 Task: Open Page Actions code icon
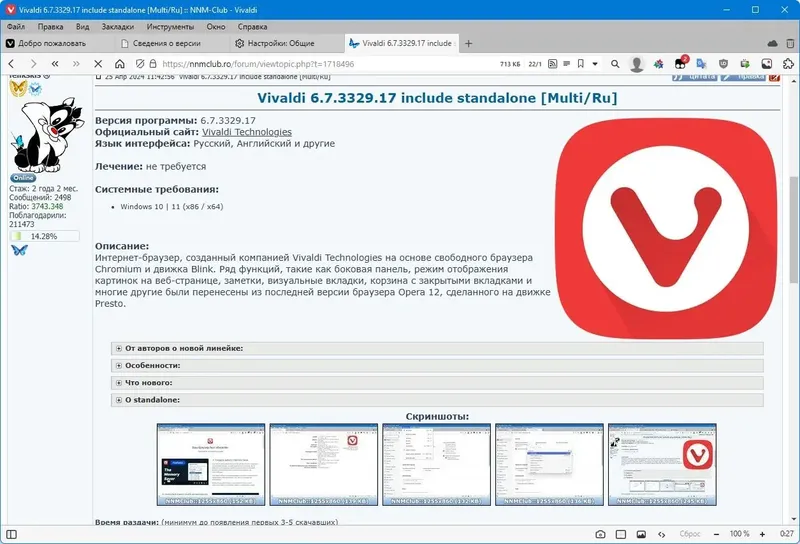[x=662, y=534]
